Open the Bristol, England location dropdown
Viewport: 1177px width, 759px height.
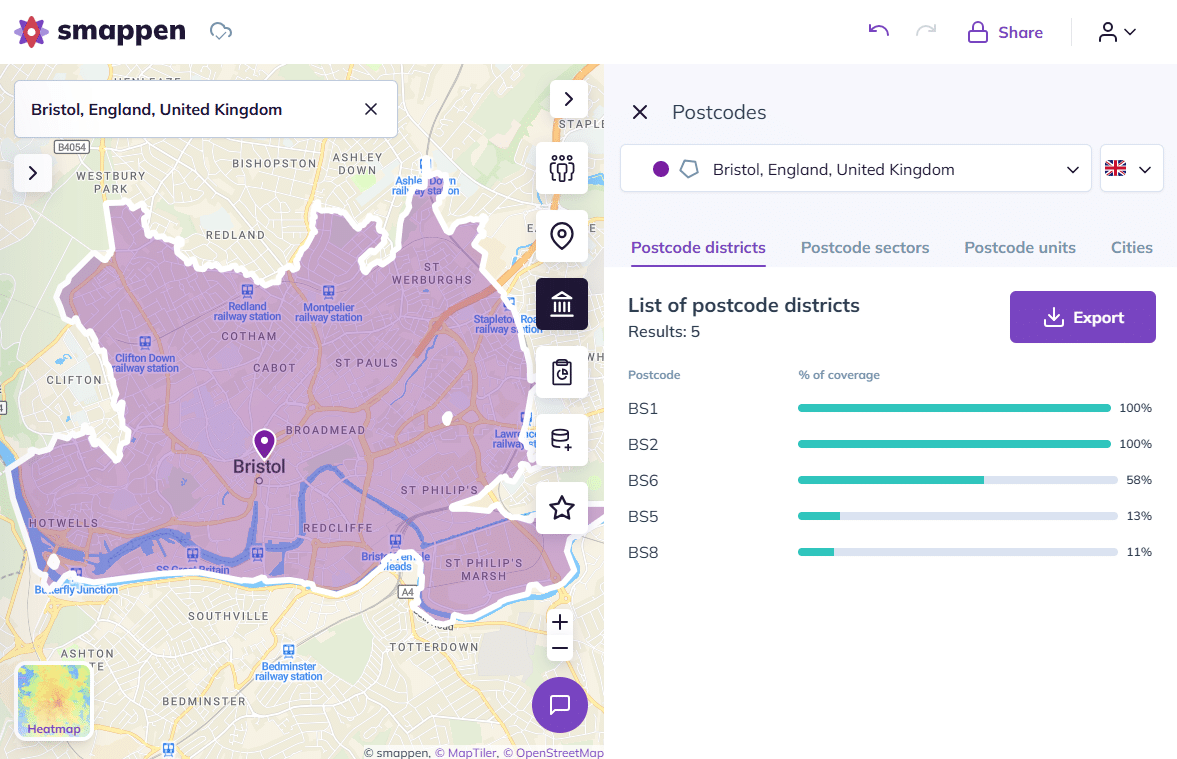click(1072, 168)
